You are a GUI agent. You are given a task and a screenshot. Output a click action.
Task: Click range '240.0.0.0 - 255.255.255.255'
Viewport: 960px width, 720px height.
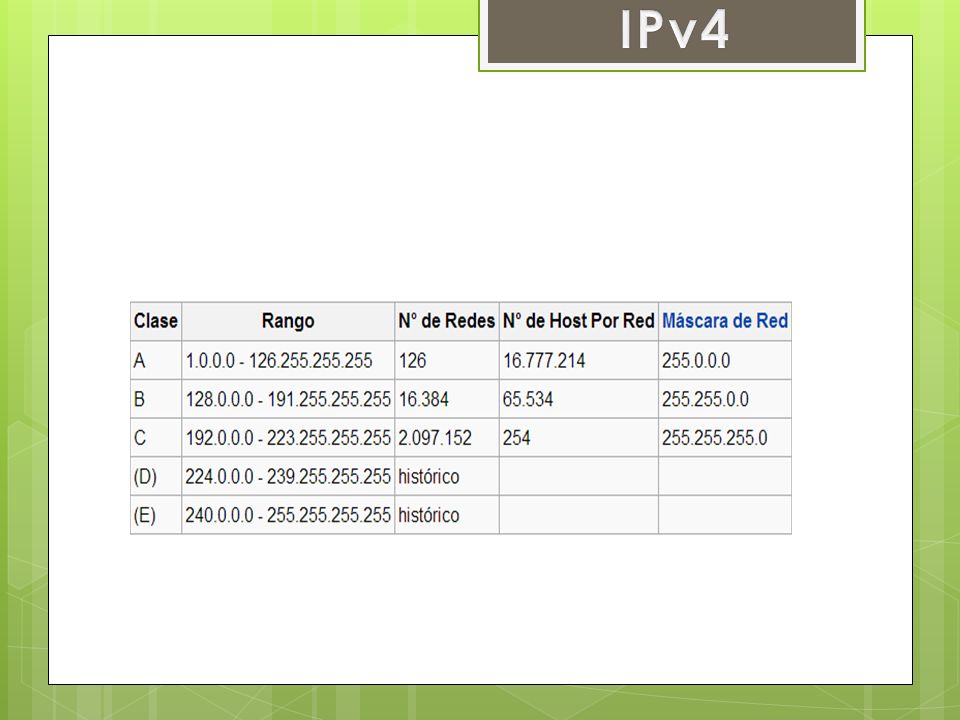click(288, 515)
